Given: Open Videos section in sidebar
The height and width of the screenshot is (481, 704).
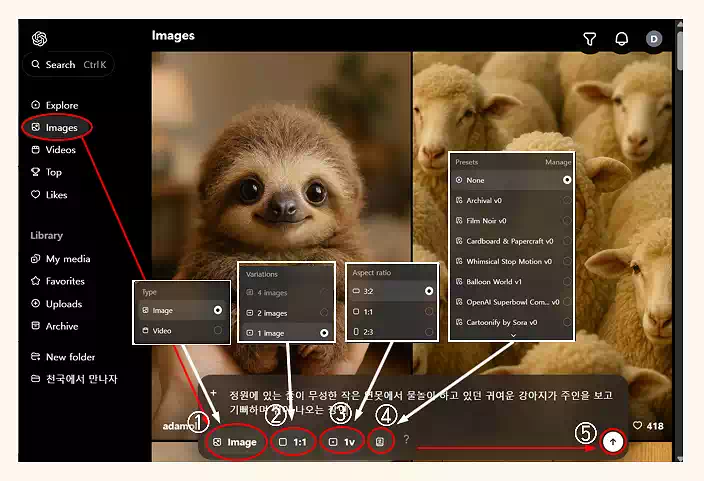Looking at the screenshot, I should coord(60,150).
